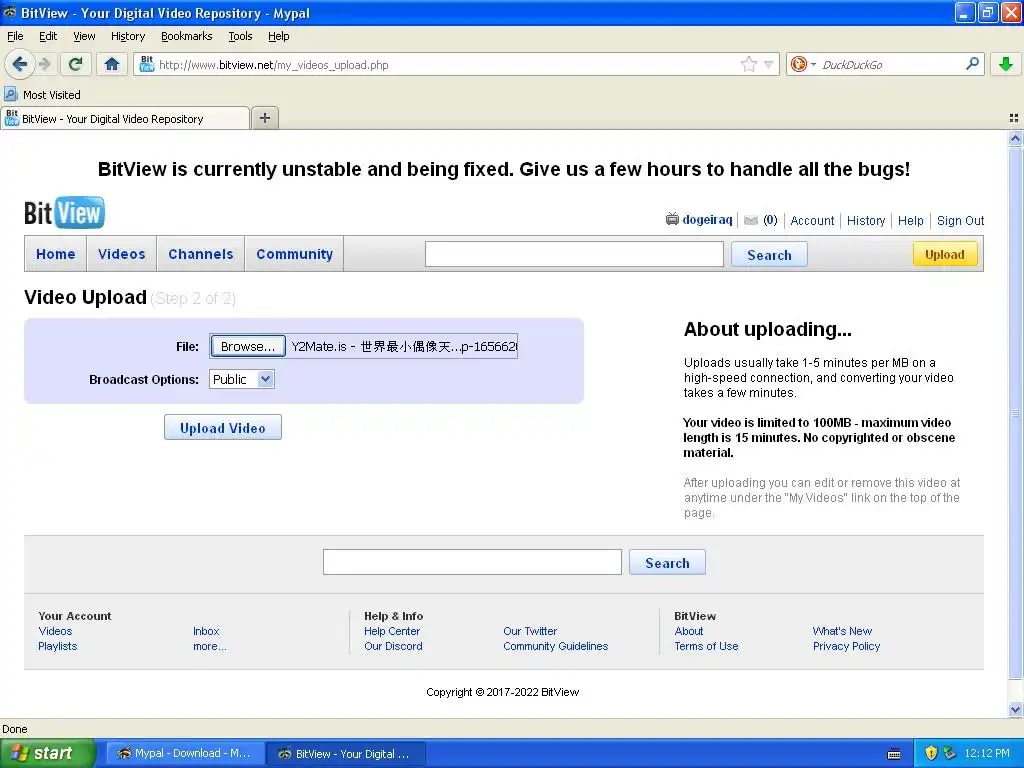Open the Bookmarks menu
Image resolution: width=1024 pixels, height=768 pixels.
187,36
